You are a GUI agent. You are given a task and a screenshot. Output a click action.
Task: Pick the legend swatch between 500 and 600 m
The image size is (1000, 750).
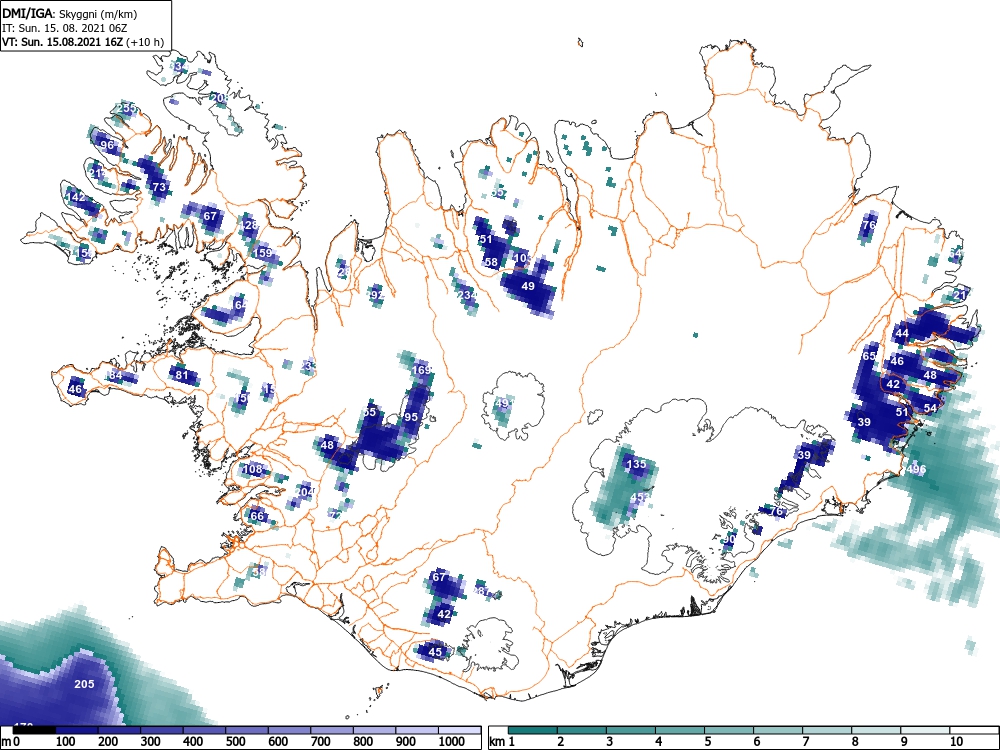tap(247, 730)
